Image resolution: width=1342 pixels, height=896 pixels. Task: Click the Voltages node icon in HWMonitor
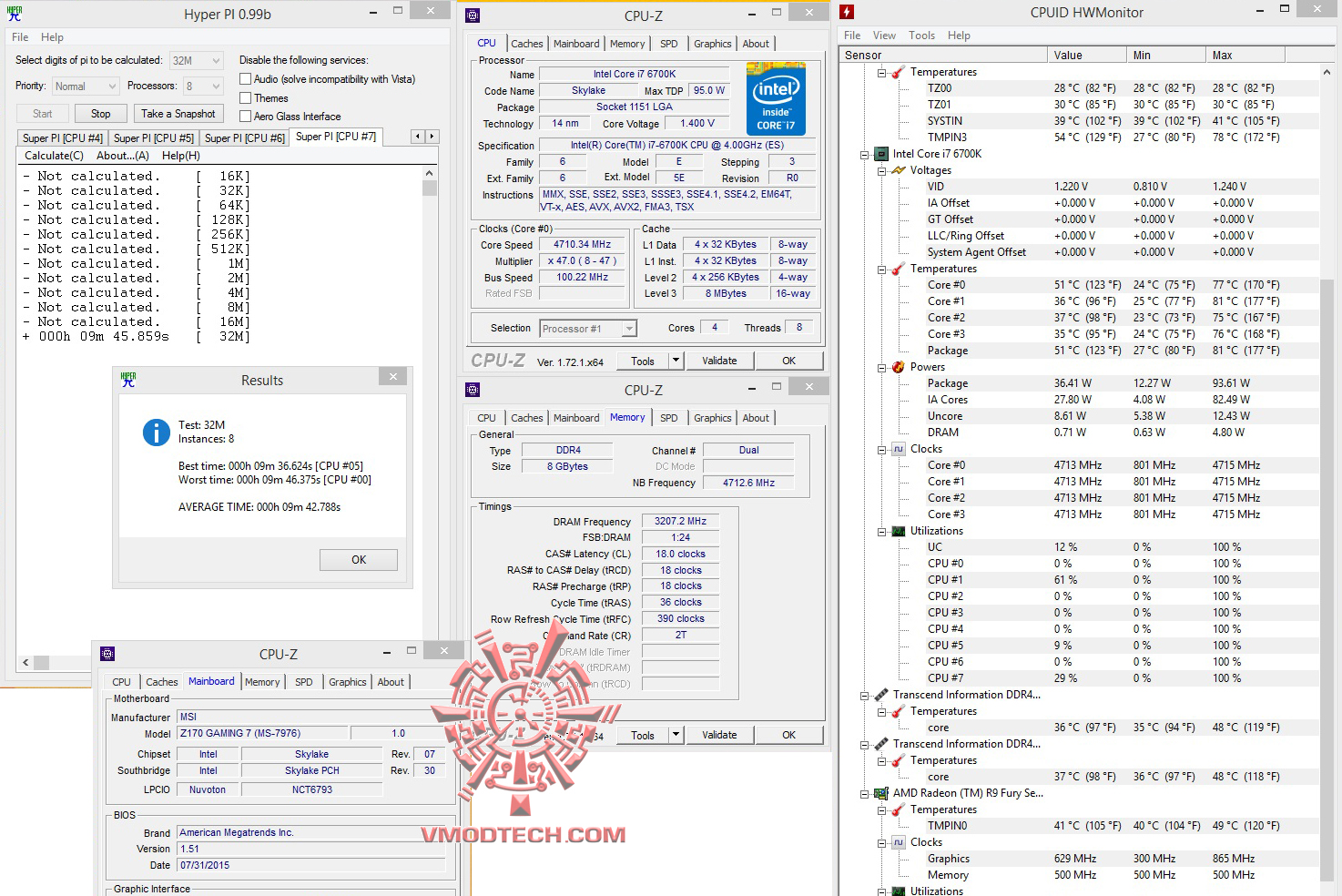[898, 170]
